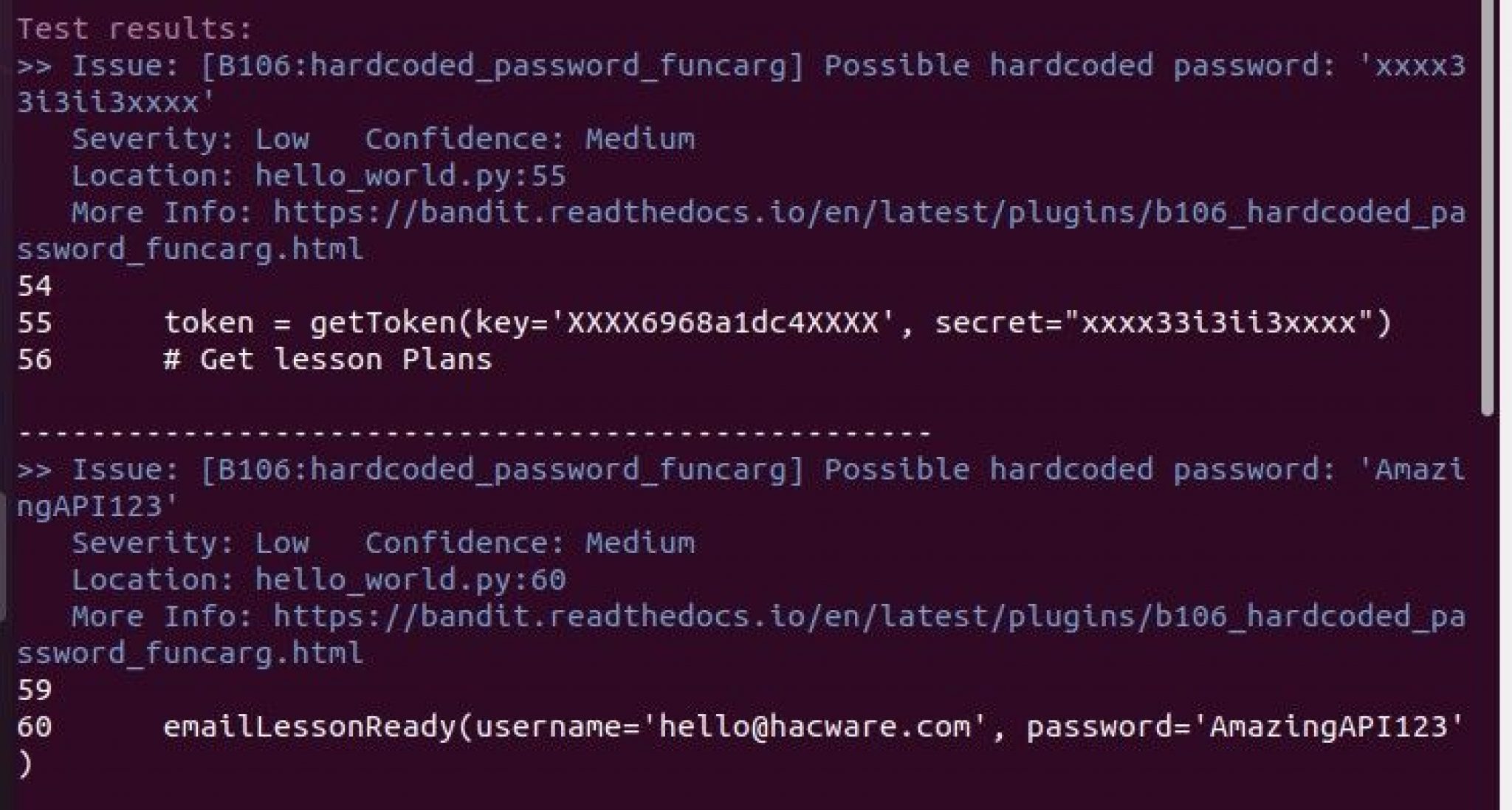The width and height of the screenshot is (1512, 810).
Task: Click the dashed separator line between issues
Action: click(474, 433)
